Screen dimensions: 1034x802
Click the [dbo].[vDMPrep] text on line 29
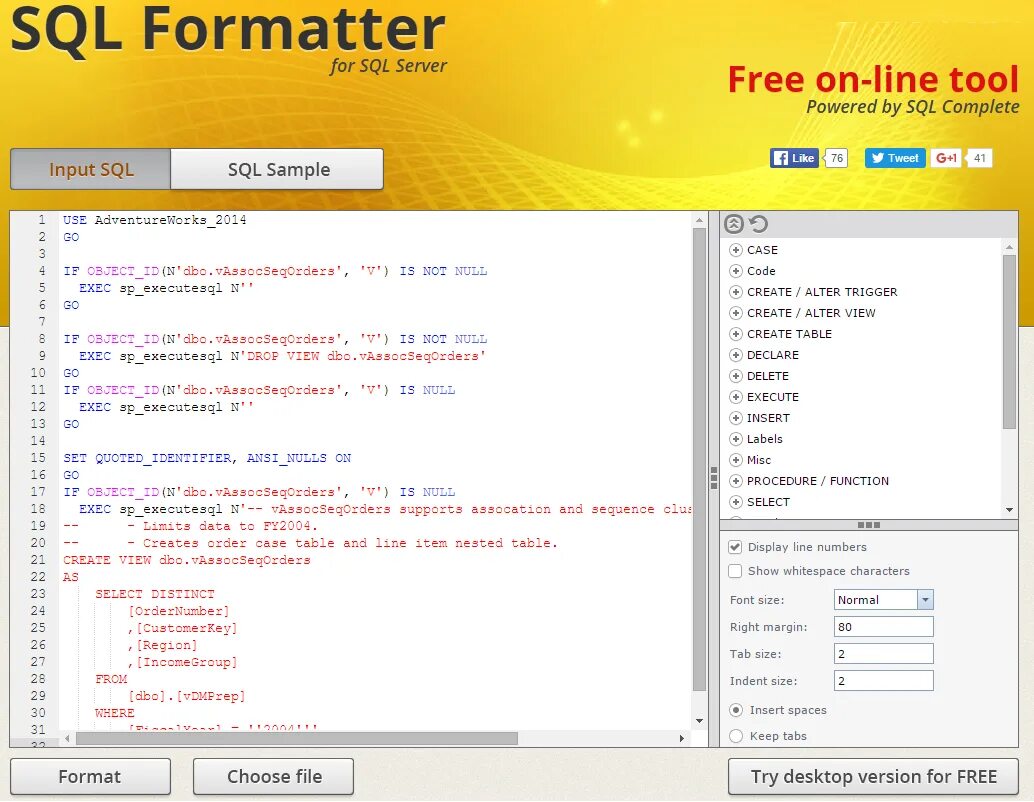[187, 696]
